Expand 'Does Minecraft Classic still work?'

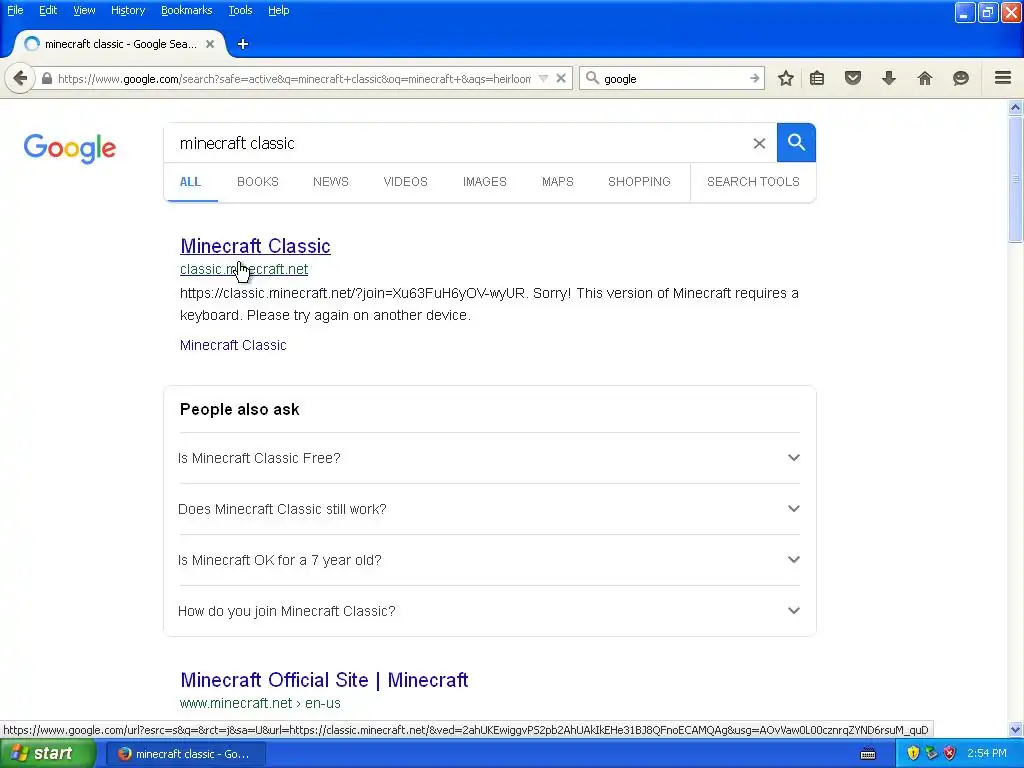pos(489,509)
